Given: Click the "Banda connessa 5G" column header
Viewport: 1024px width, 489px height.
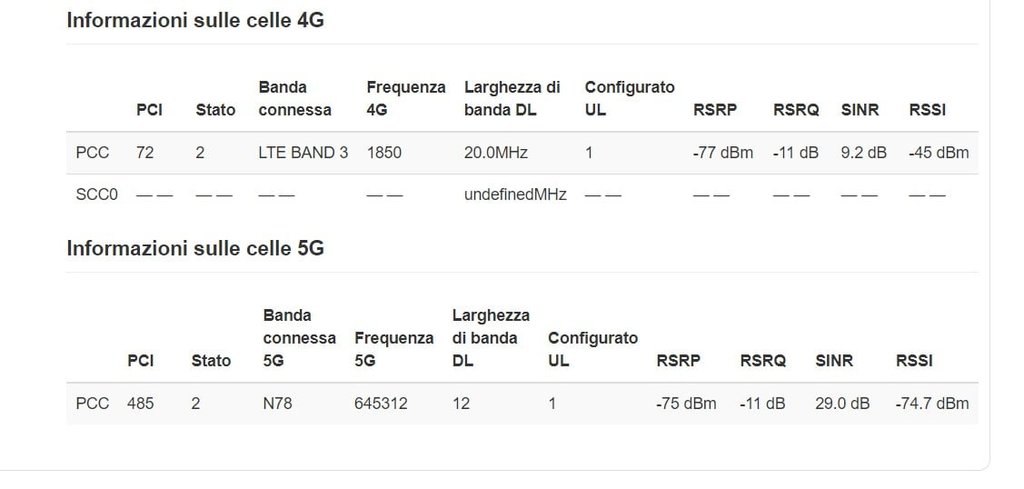Looking at the screenshot, I should [299, 338].
